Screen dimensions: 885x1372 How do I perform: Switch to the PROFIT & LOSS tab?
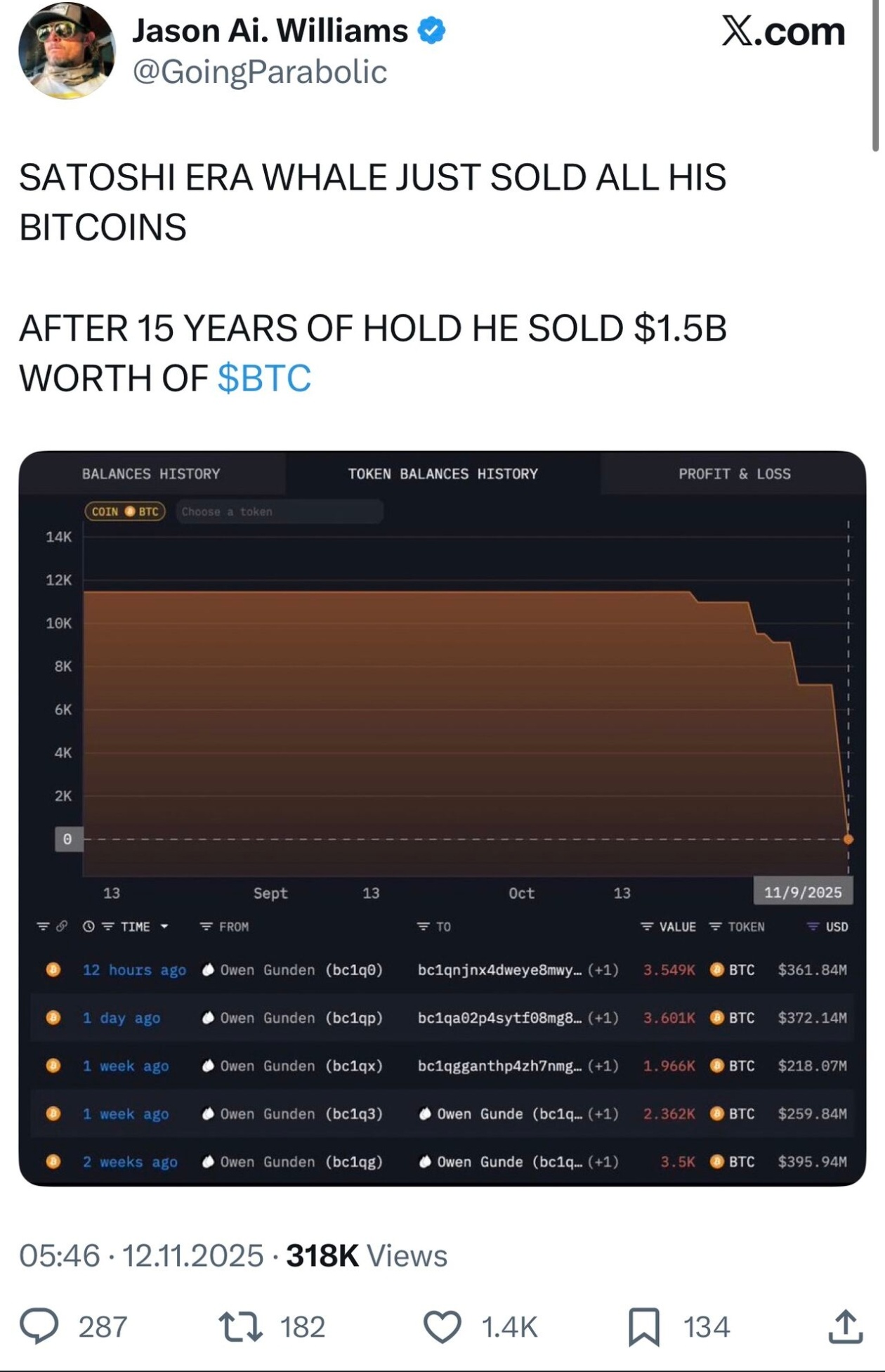[734, 474]
